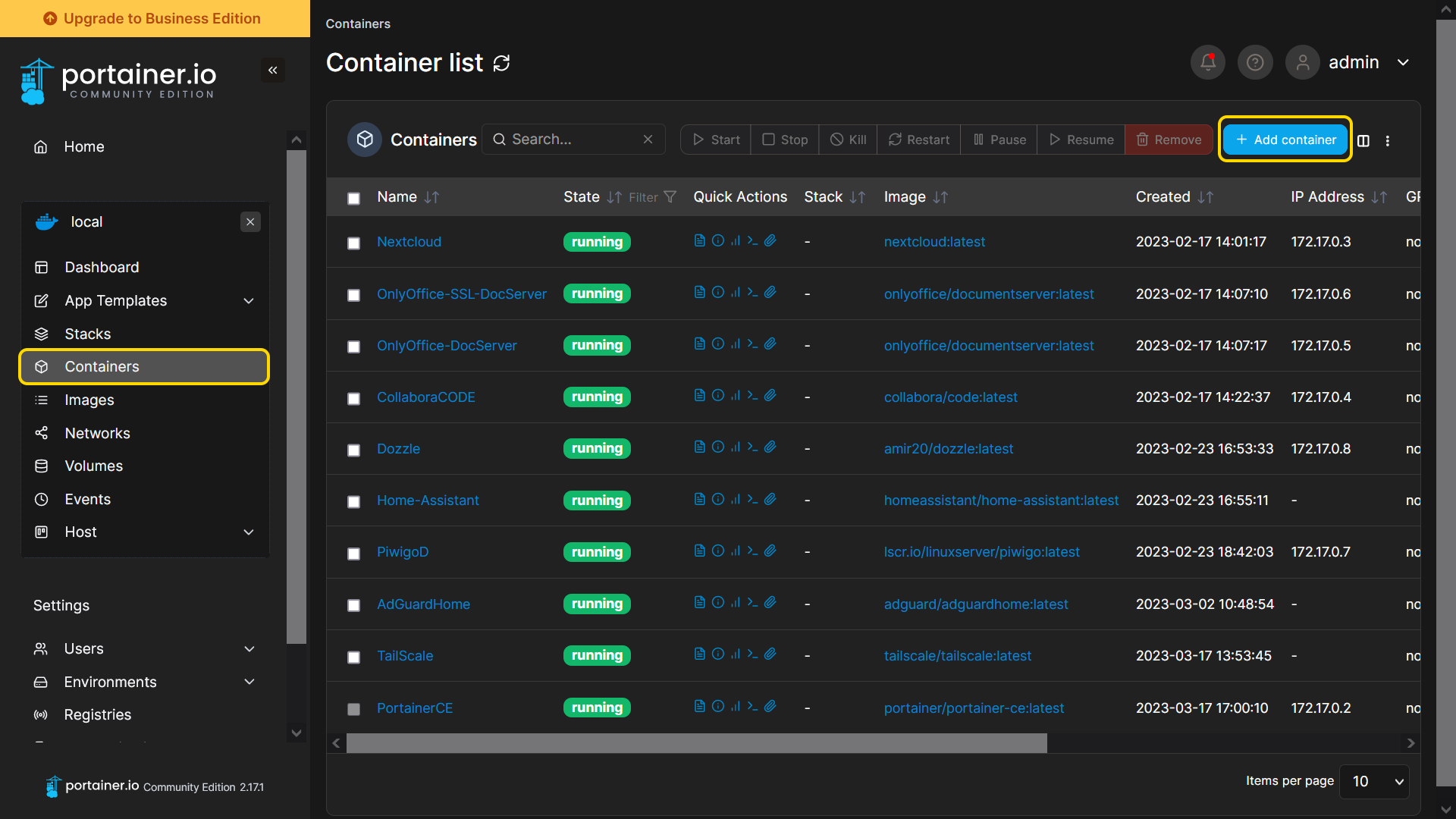Screen dimensions: 1456x819
Task: View logs for the PortainerCE container
Action: click(x=699, y=706)
